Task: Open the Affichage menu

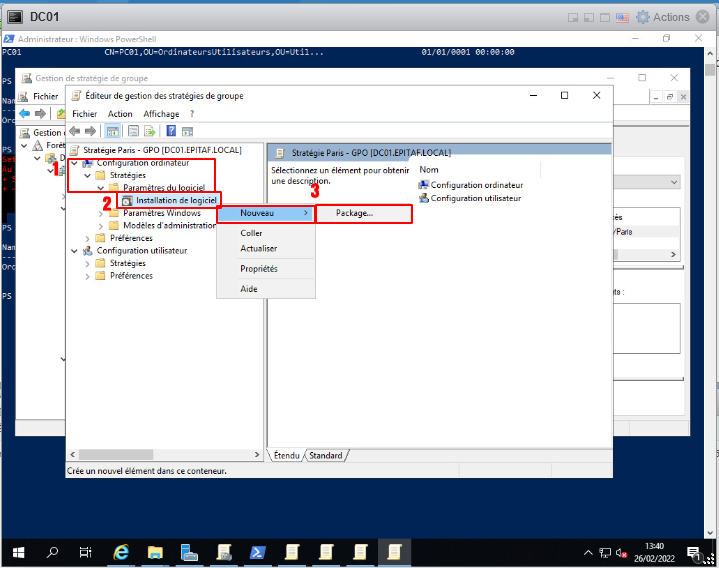Action: coord(161,114)
